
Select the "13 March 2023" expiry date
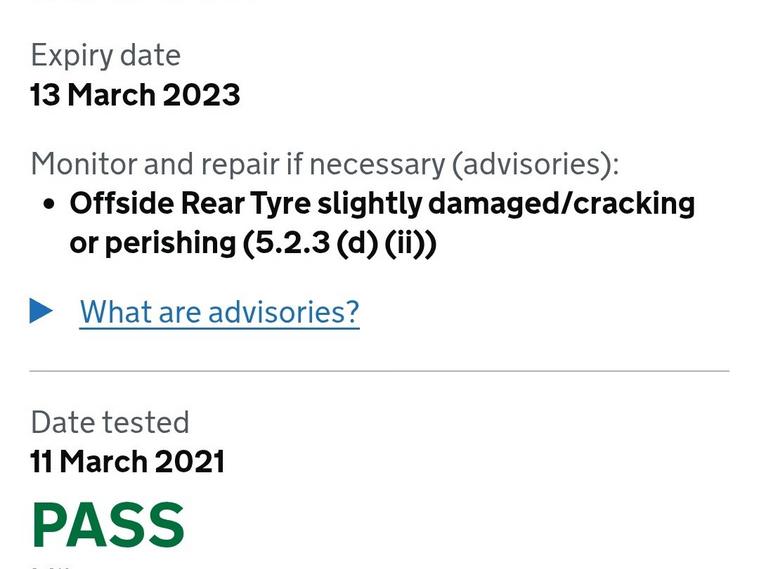(135, 95)
